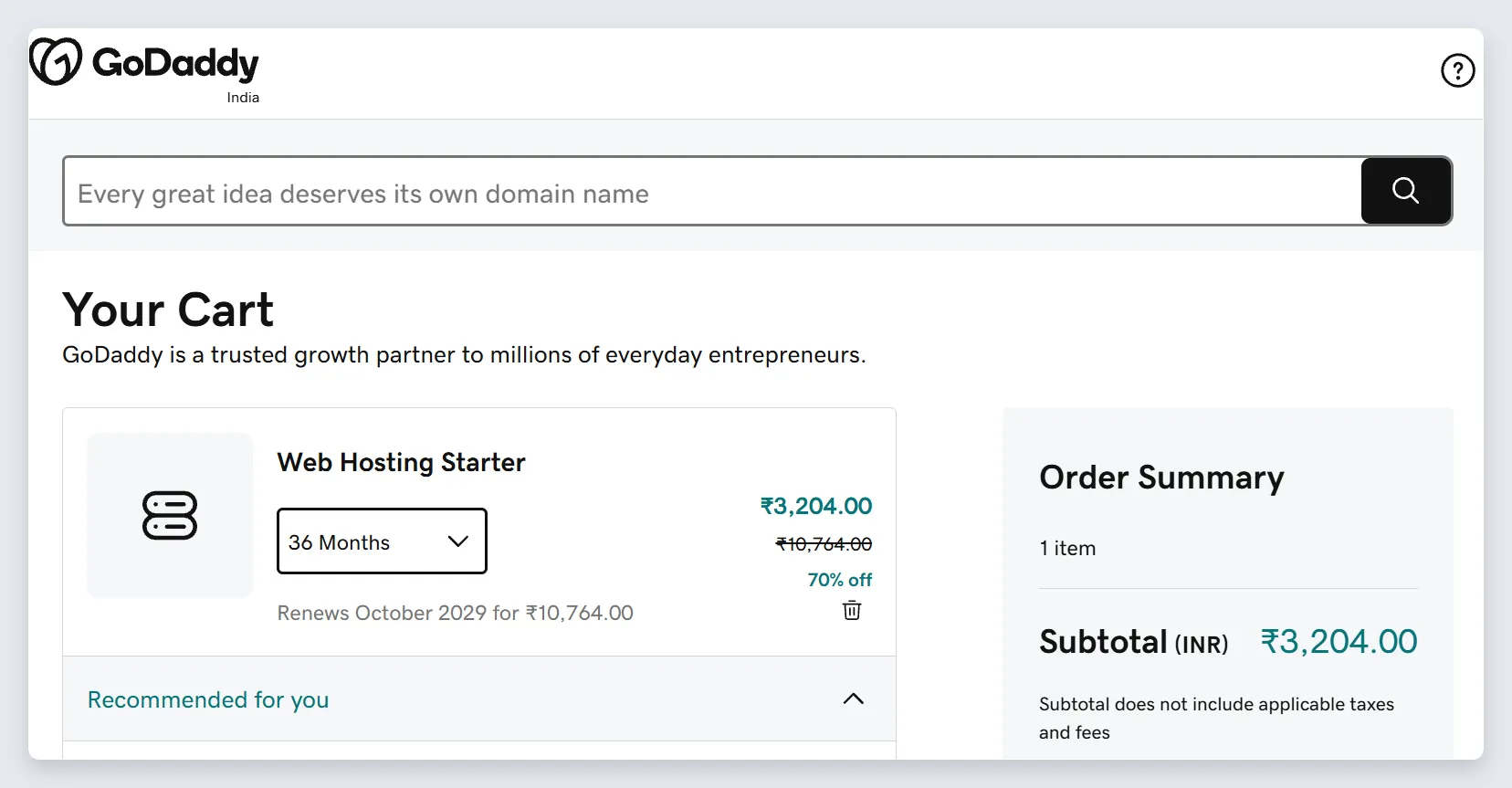Viewport: 1512px width, 788px height.
Task: Click the Order Summary heading
Action: point(1161,478)
